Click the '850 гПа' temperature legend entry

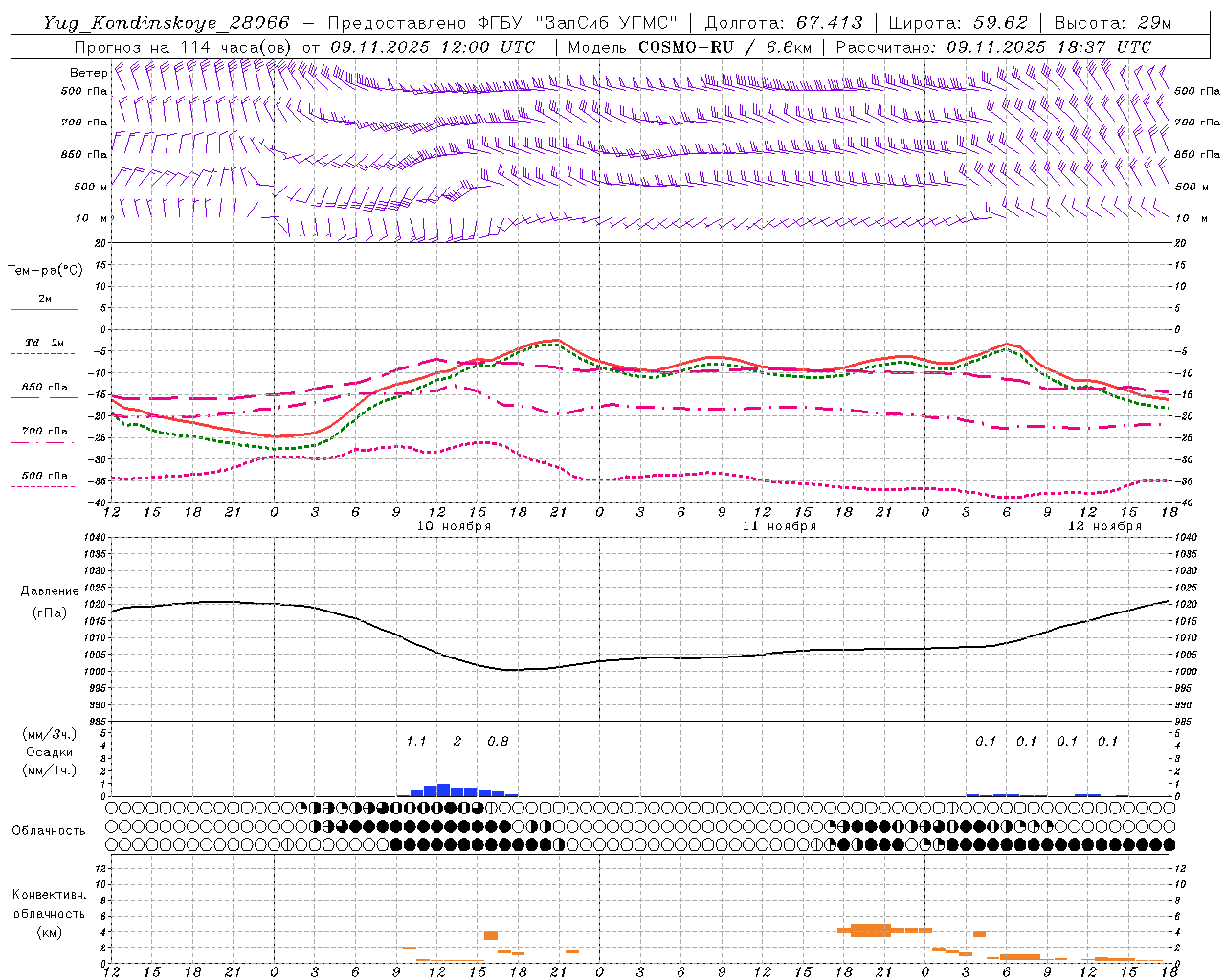click(x=45, y=388)
